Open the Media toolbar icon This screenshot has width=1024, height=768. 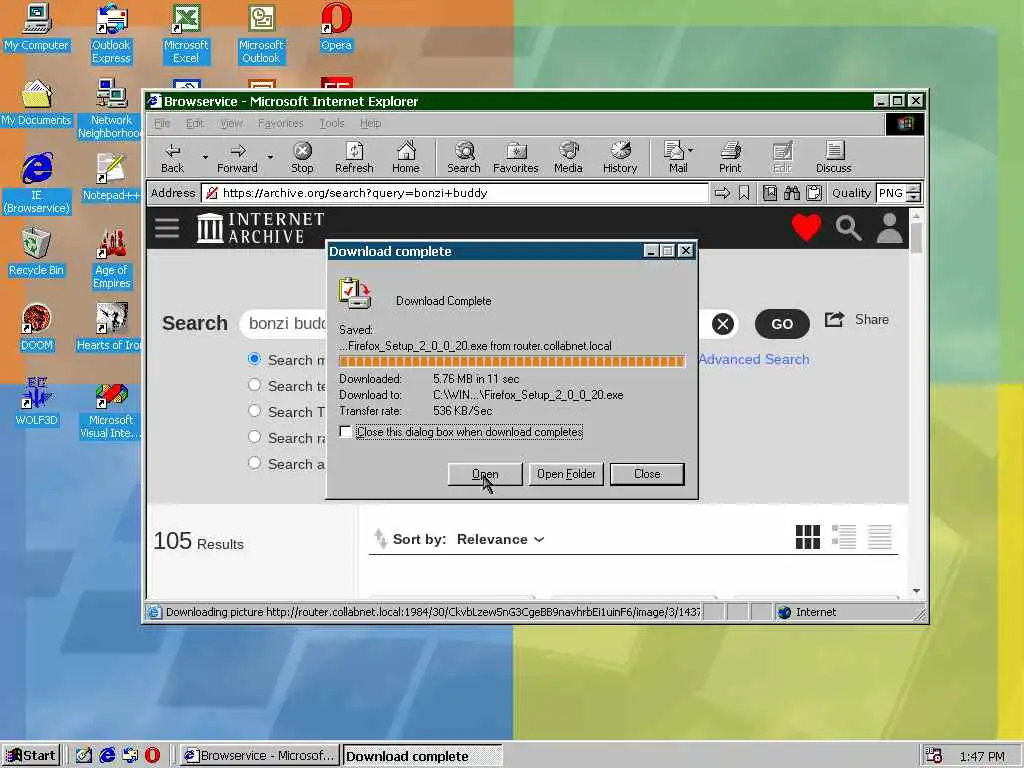click(x=568, y=157)
